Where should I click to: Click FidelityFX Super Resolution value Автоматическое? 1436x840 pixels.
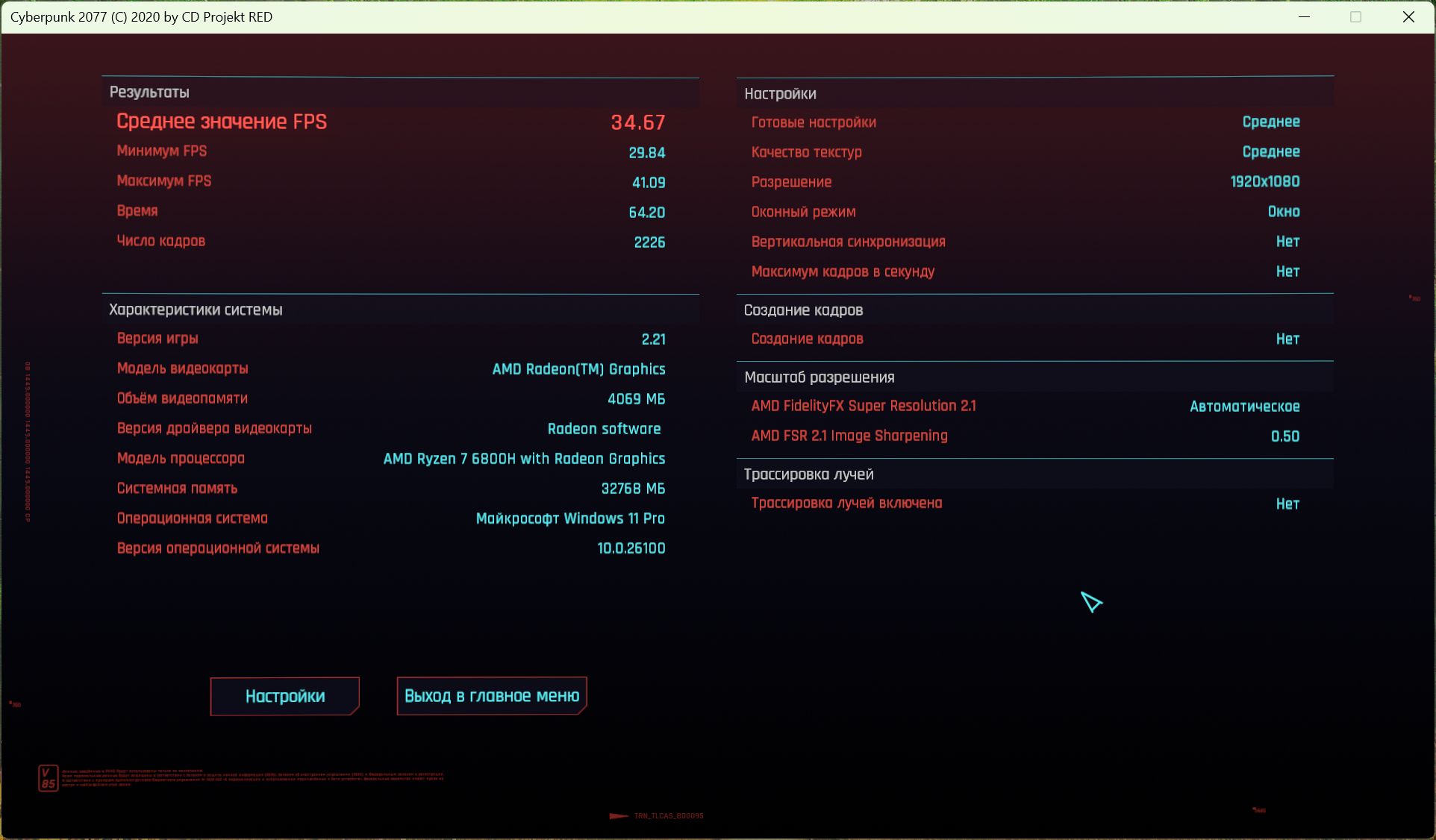point(1244,407)
